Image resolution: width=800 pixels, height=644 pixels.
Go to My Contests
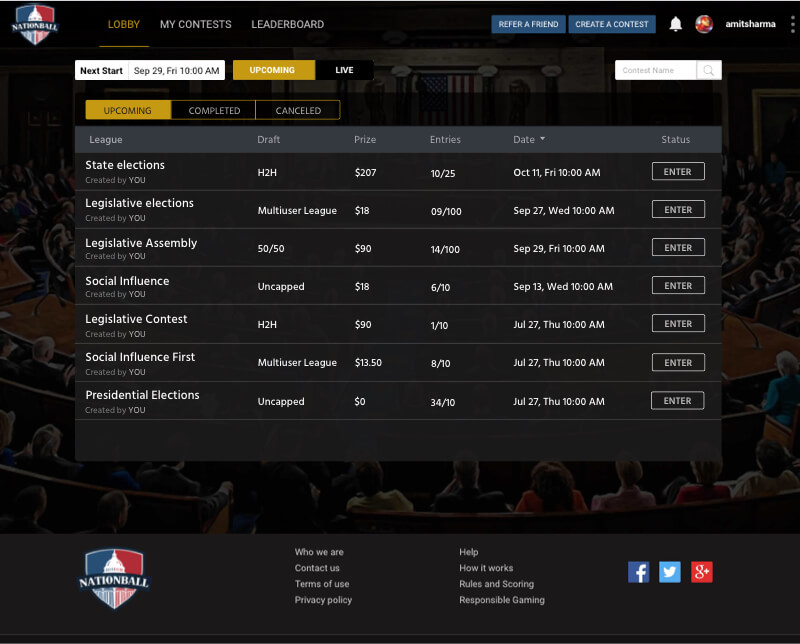[195, 24]
